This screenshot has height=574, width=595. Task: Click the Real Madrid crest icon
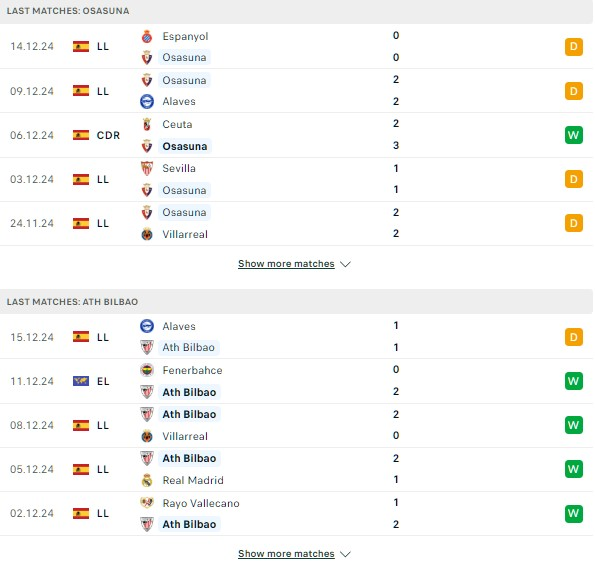147,480
